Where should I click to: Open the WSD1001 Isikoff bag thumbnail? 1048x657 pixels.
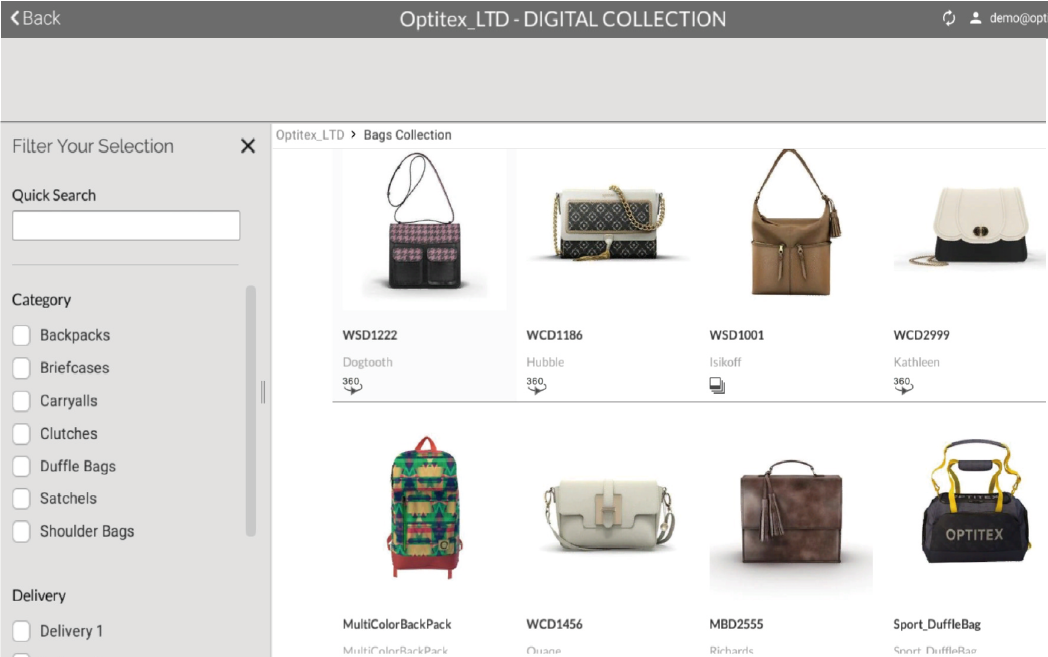coord(791,223)
